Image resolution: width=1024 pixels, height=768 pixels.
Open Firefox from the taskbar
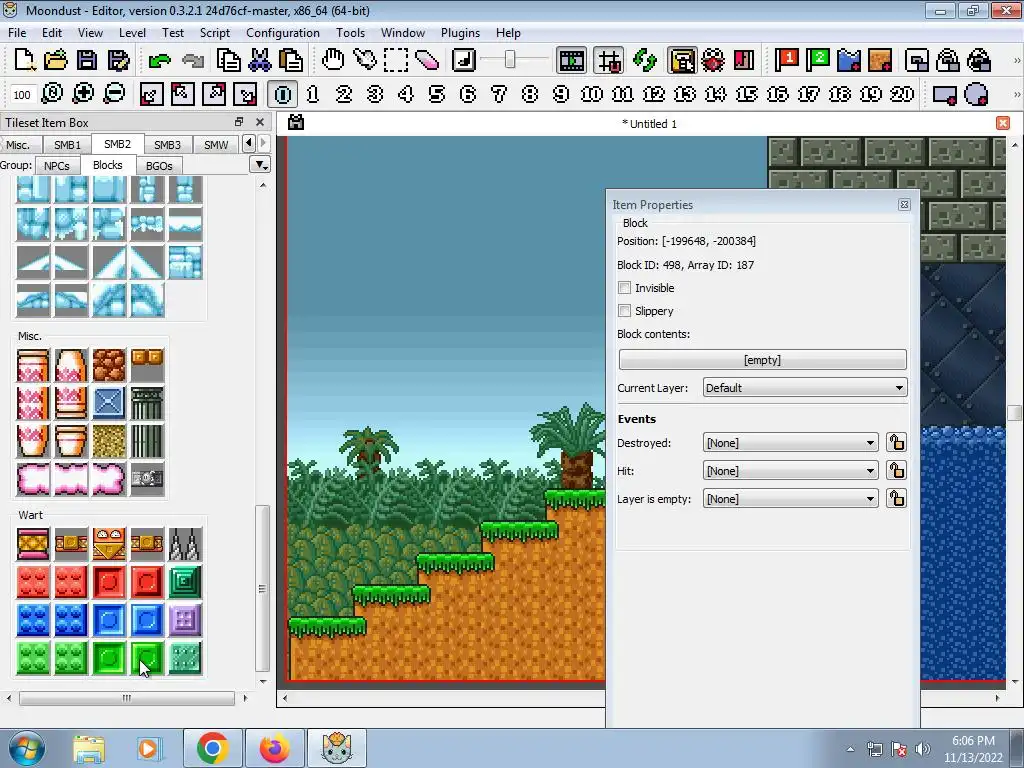pyautogui.click(x=275, y=748)
